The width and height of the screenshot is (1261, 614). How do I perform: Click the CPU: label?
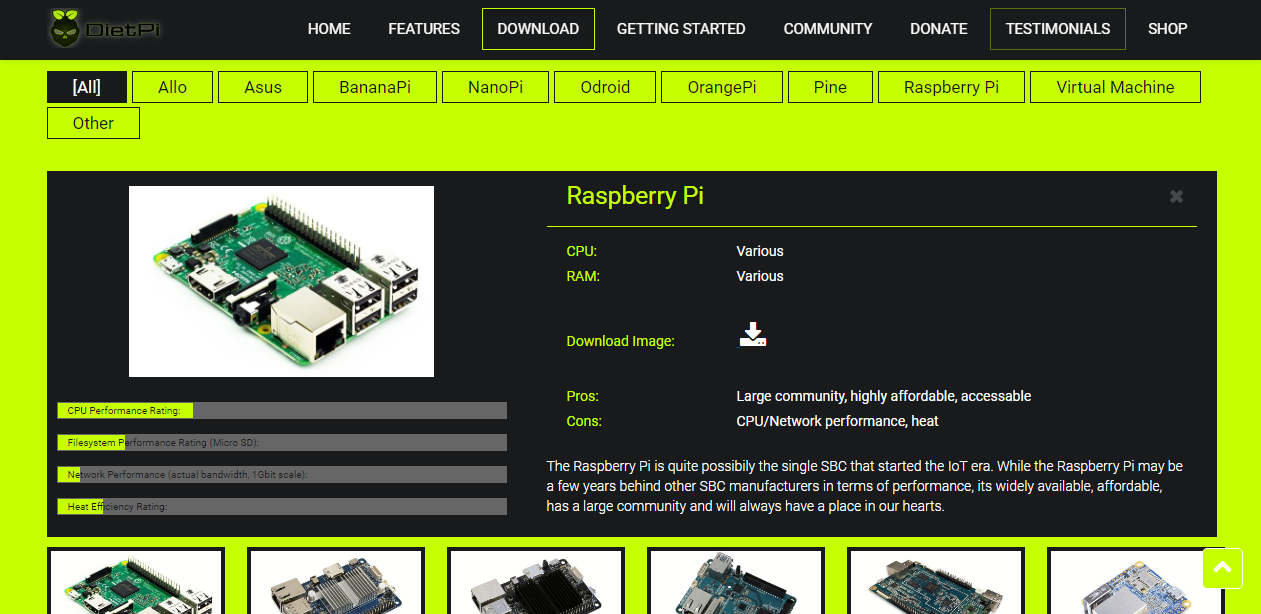coord(582,251)
